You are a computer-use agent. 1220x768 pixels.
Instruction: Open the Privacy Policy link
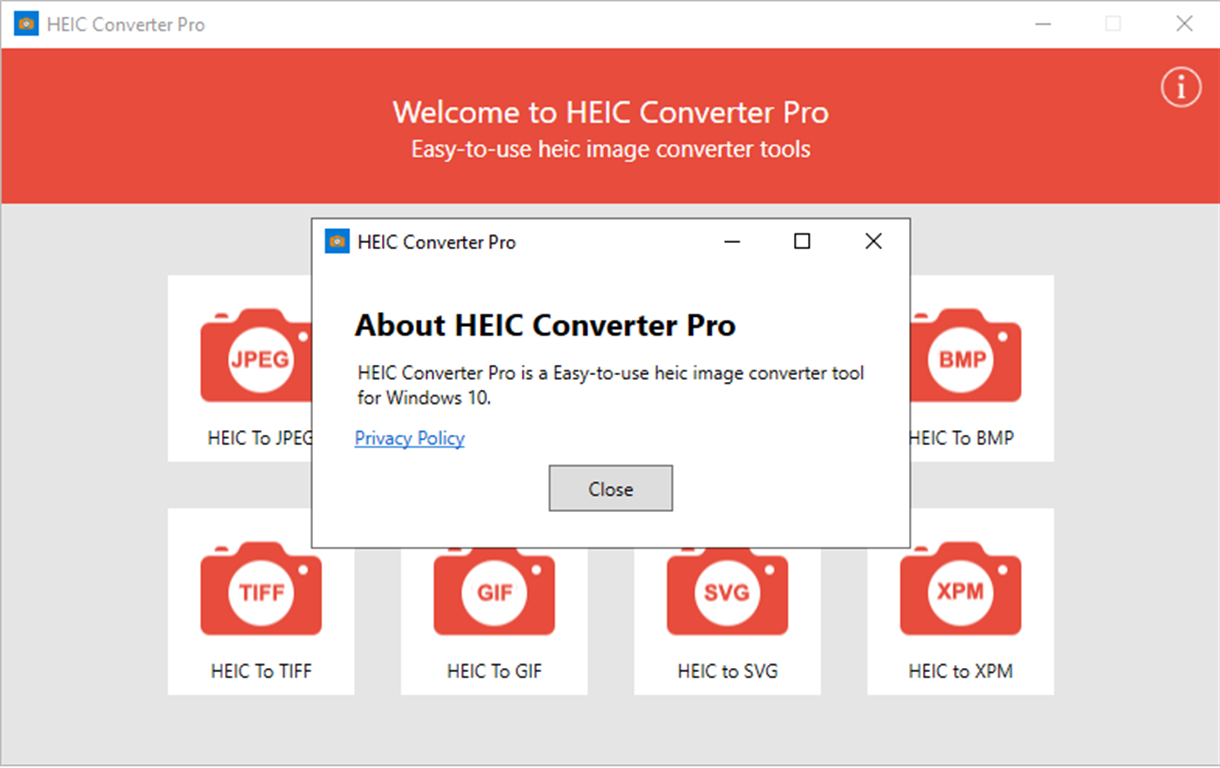(x=410, y=438)
